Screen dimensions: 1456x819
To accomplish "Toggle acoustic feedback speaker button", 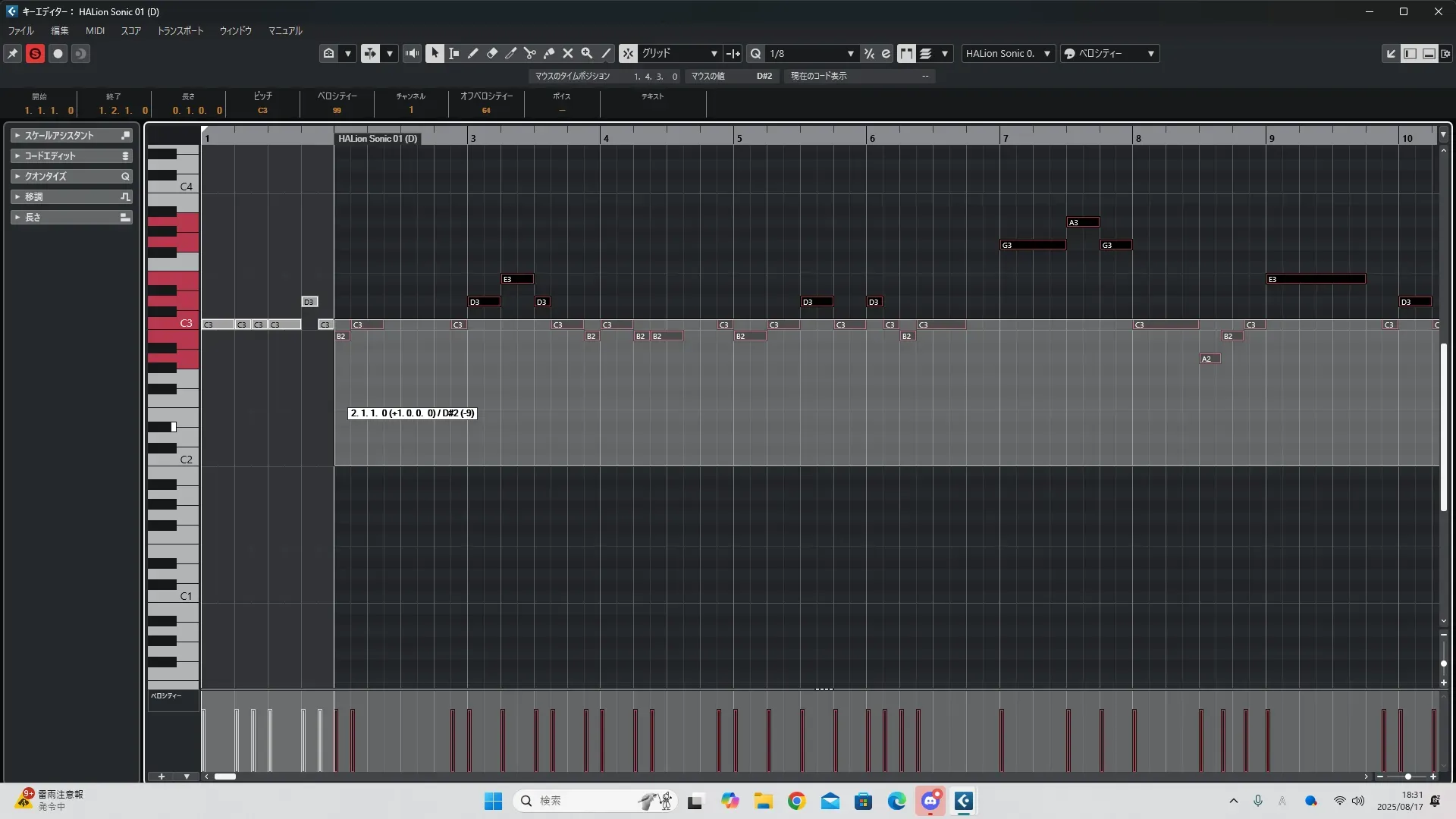I will tap(412, 53).
